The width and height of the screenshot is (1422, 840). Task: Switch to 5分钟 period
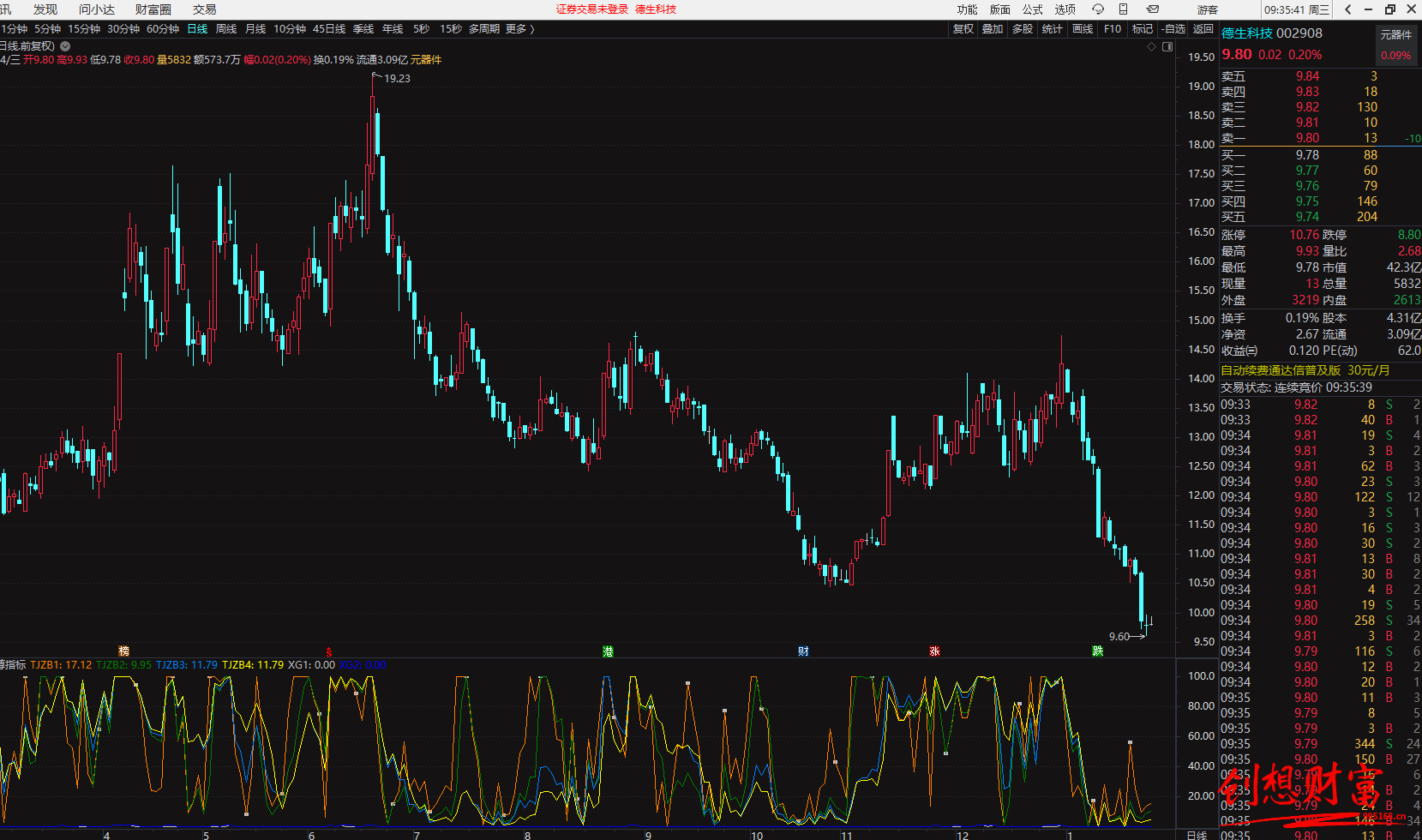(x=47, y=29)
